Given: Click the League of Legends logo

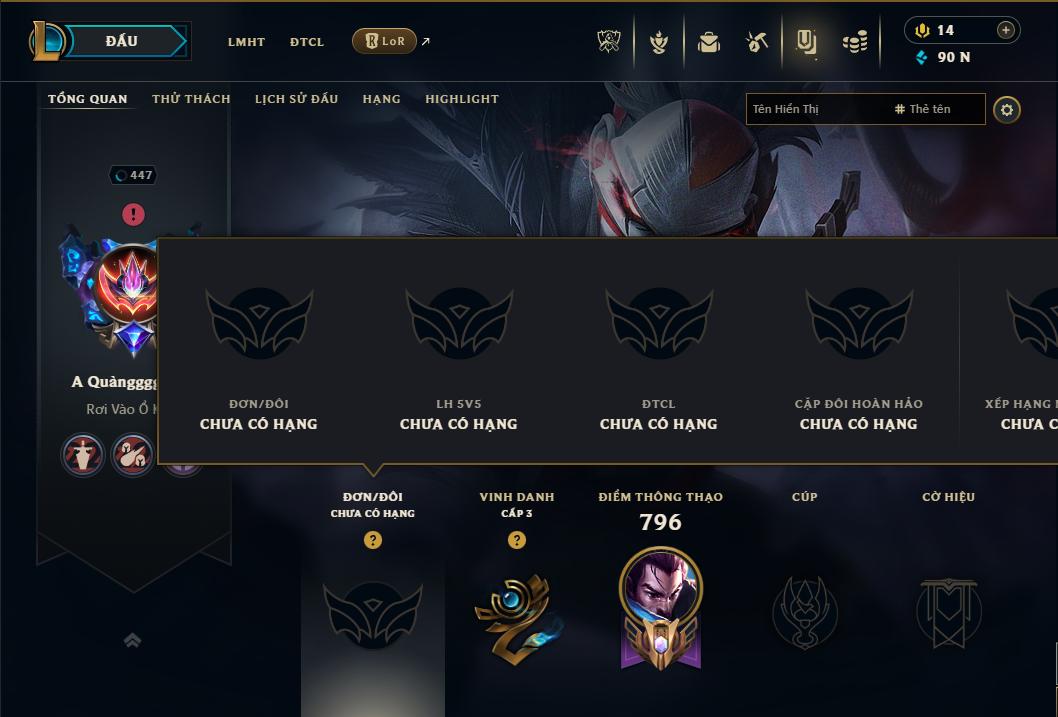Looking at the screenshot, I should tap(46, 41).
